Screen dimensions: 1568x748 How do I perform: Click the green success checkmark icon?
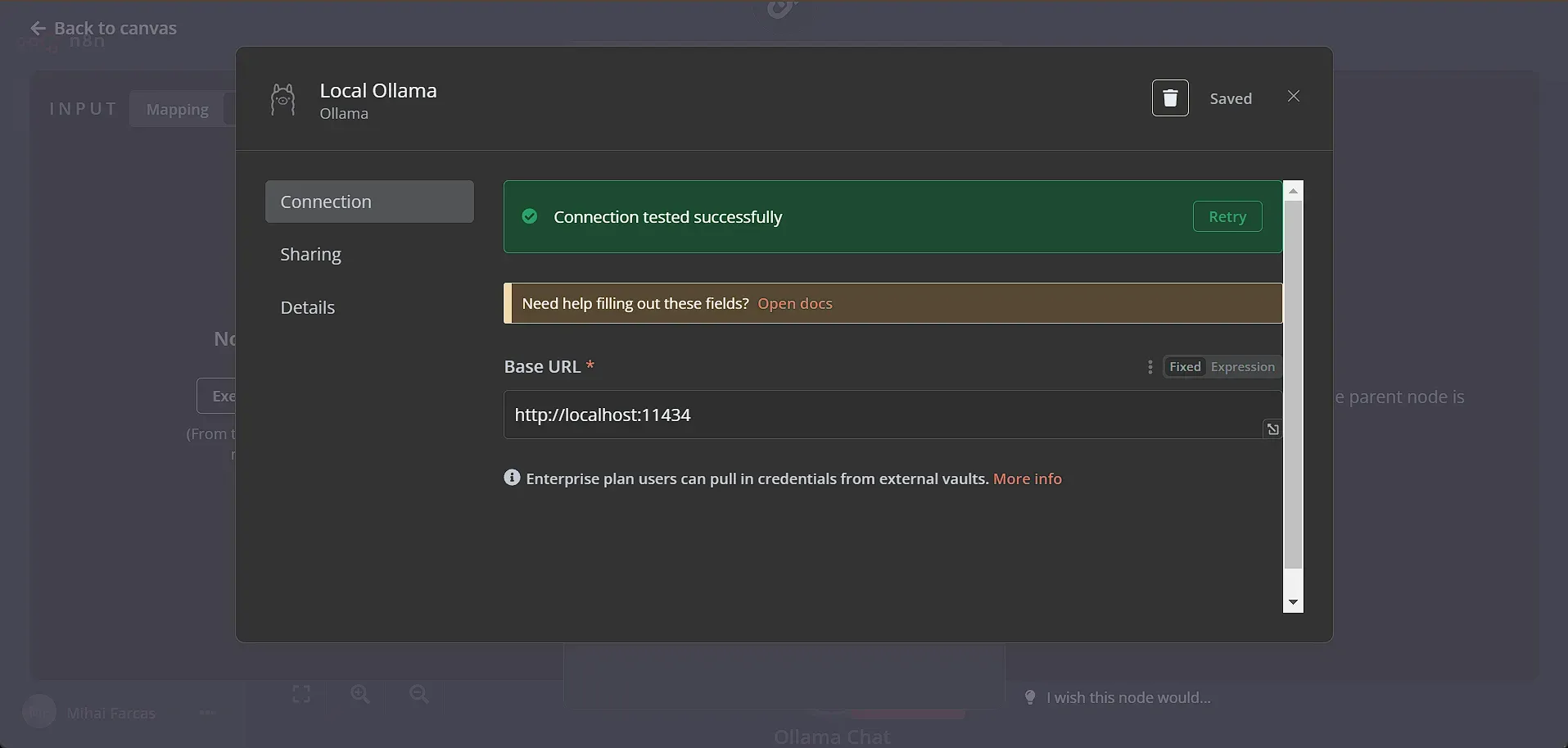[x=529, y=215]
